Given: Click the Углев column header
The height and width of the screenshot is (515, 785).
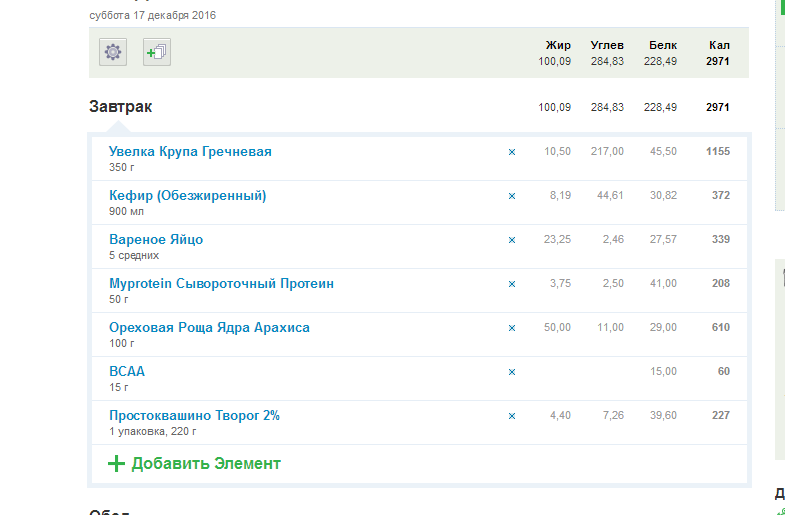Looking at the screenshot, I should [607, 46].
